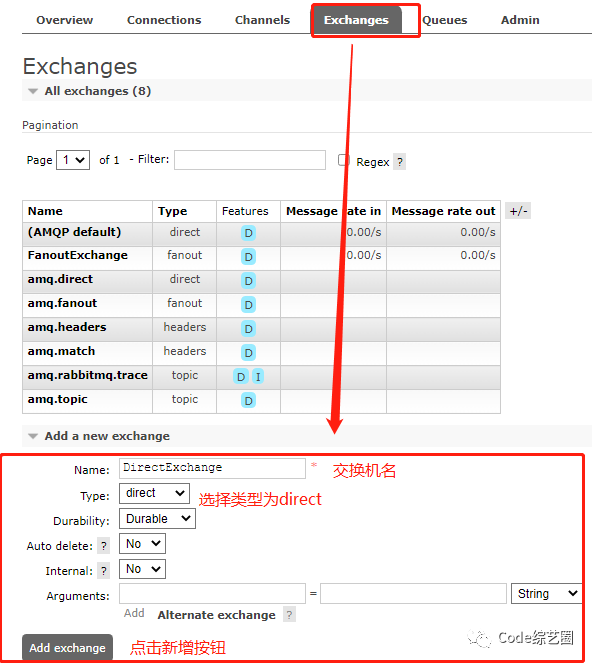This screenshot has height=664, width=592.
Task: Click the Add exchange button
Action: coord(67,647)
